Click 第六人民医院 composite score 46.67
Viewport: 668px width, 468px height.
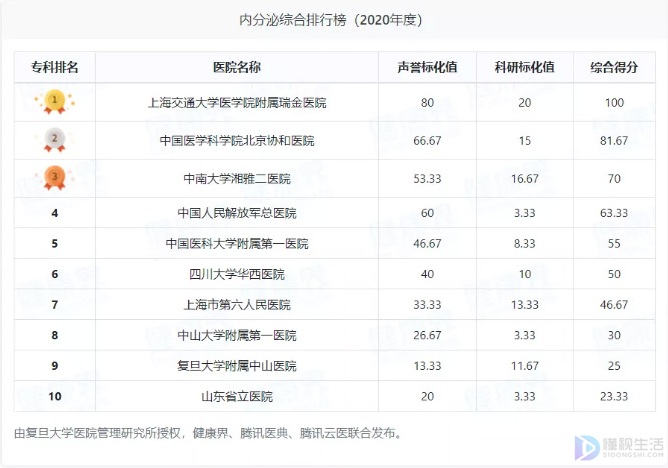click(614, 305)
